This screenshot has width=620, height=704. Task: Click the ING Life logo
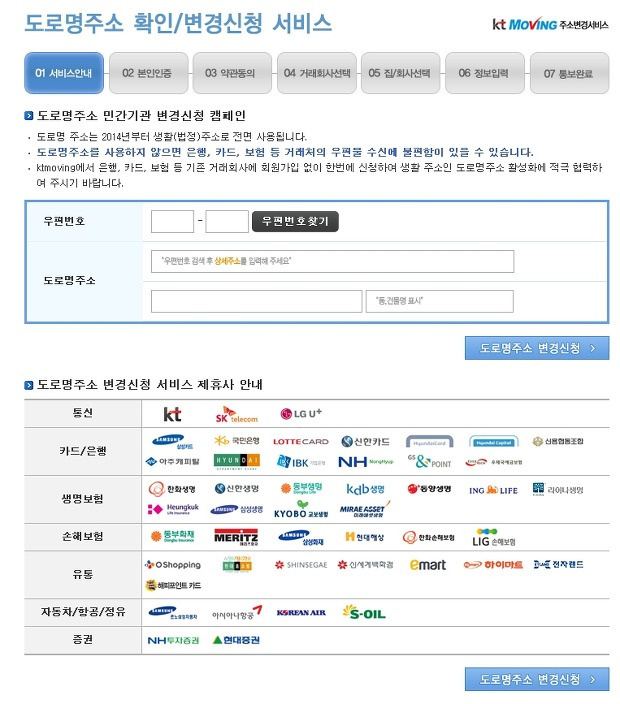[493, 490]
